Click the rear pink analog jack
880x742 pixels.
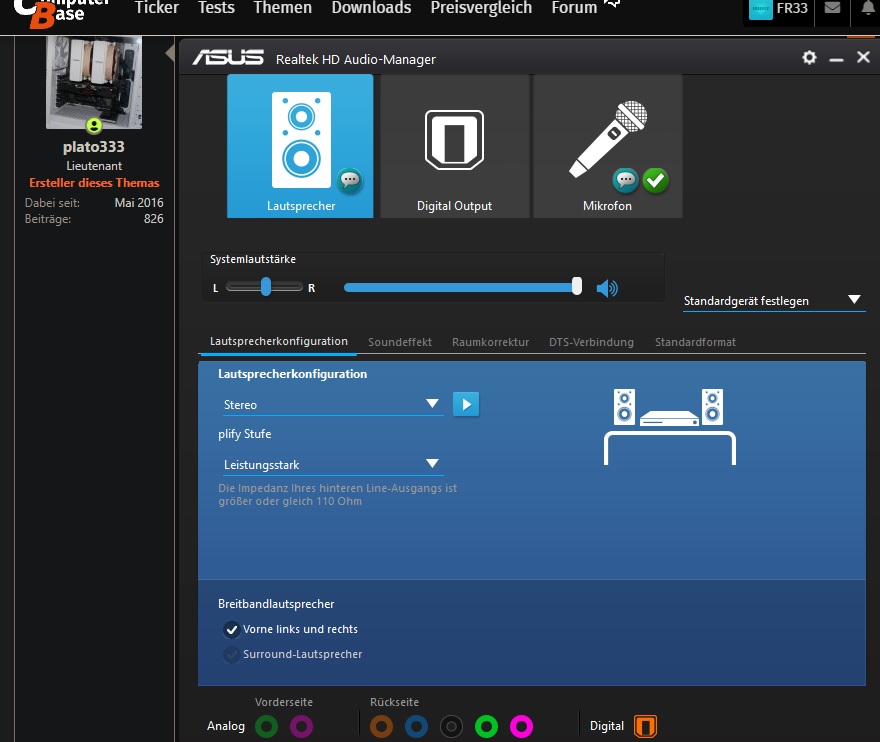click(521, 726)
